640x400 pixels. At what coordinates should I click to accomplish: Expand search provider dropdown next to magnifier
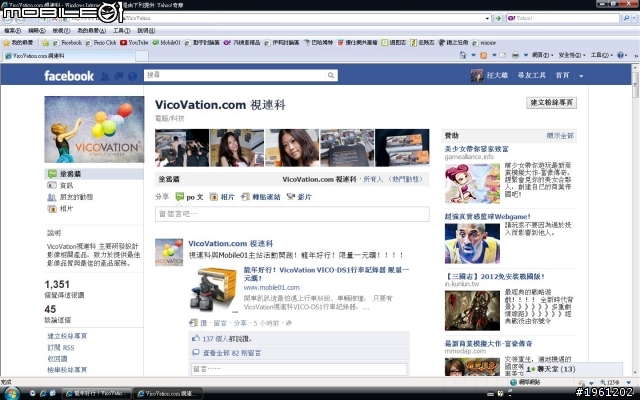point(634,18)
